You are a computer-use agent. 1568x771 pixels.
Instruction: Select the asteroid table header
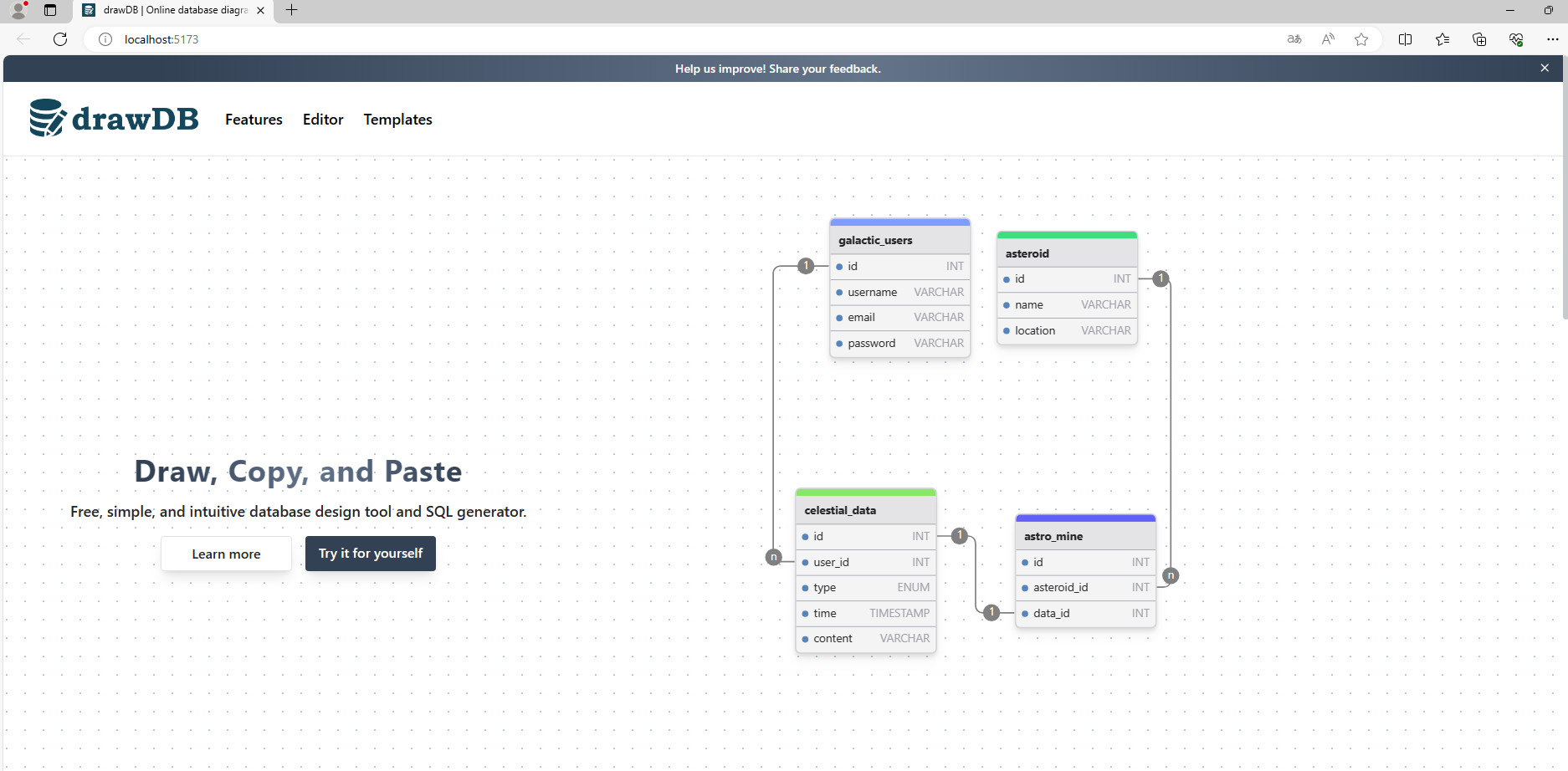(1068, 253)
